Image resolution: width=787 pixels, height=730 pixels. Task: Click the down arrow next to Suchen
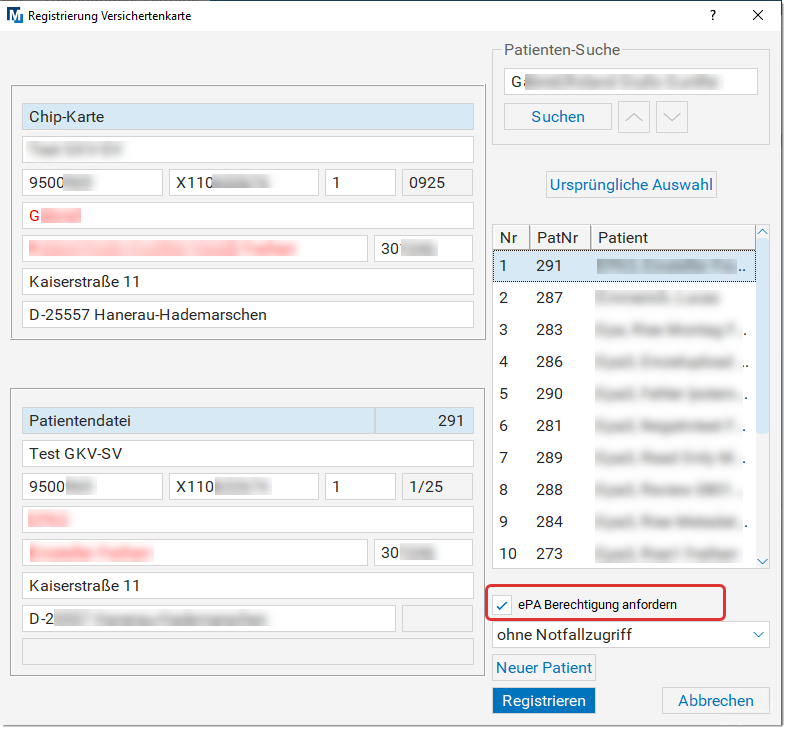(x=672, y=117)
